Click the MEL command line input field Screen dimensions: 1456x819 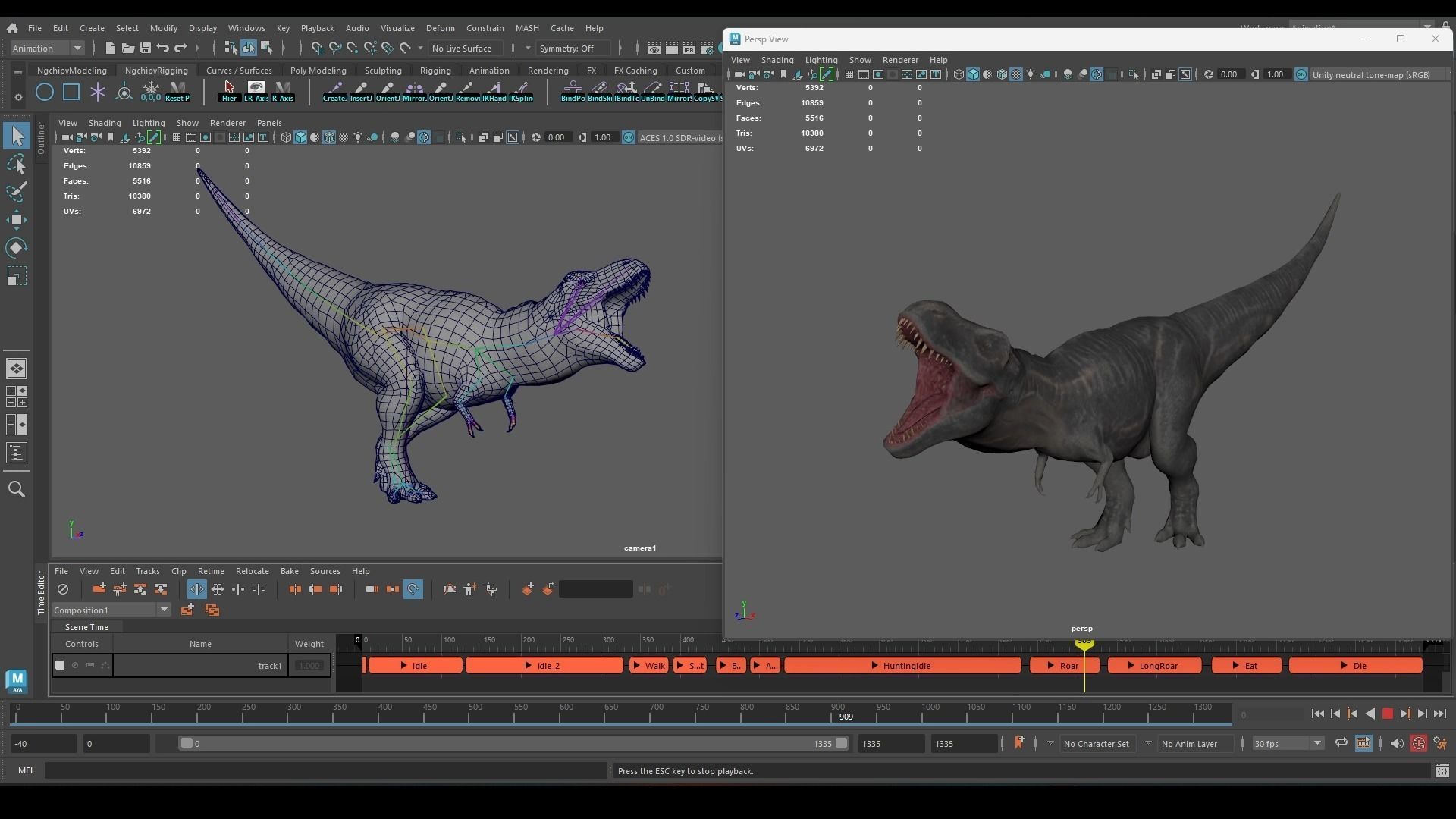click(x=326, y=771)
